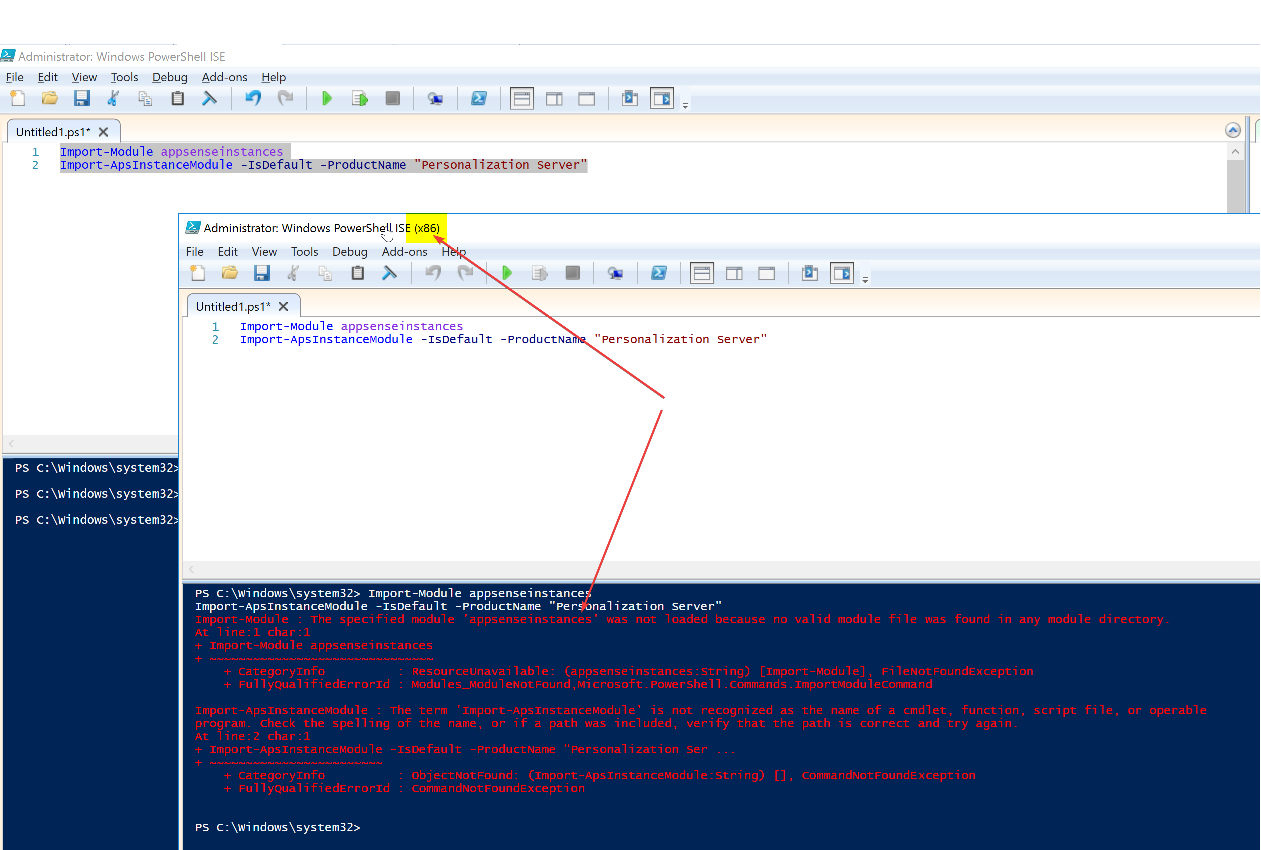Expand toolbar overflow arrow in x86 window

[866, 279]
